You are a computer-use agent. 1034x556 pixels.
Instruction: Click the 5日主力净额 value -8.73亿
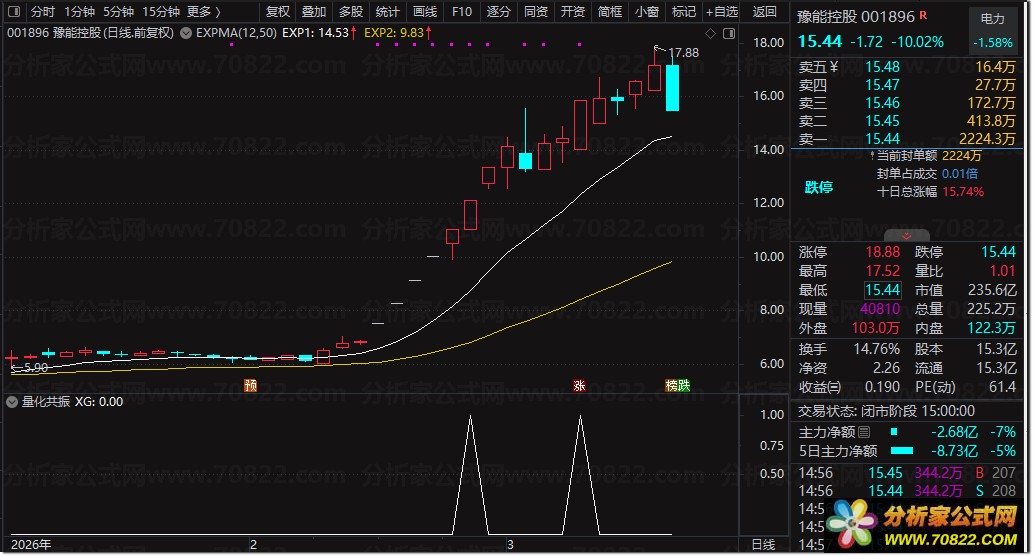pyautogui.click(x=954, y=451)
